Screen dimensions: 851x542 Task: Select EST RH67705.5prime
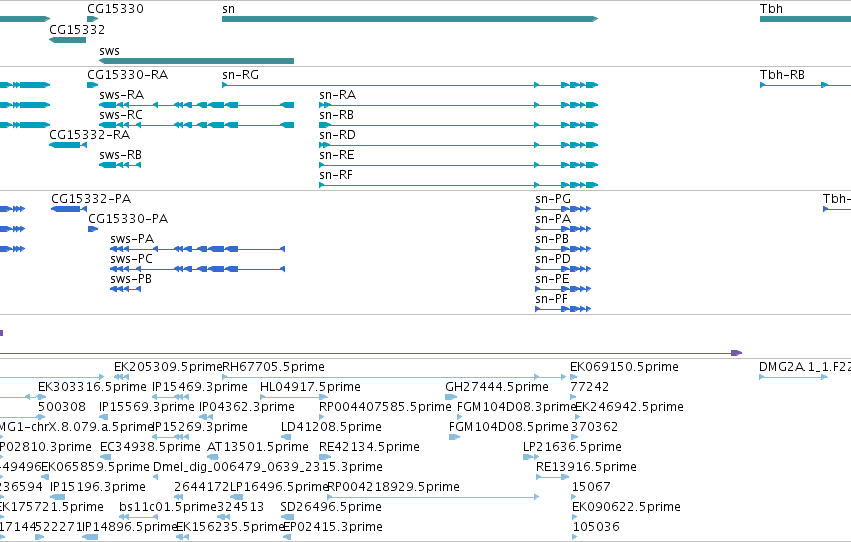394,377
